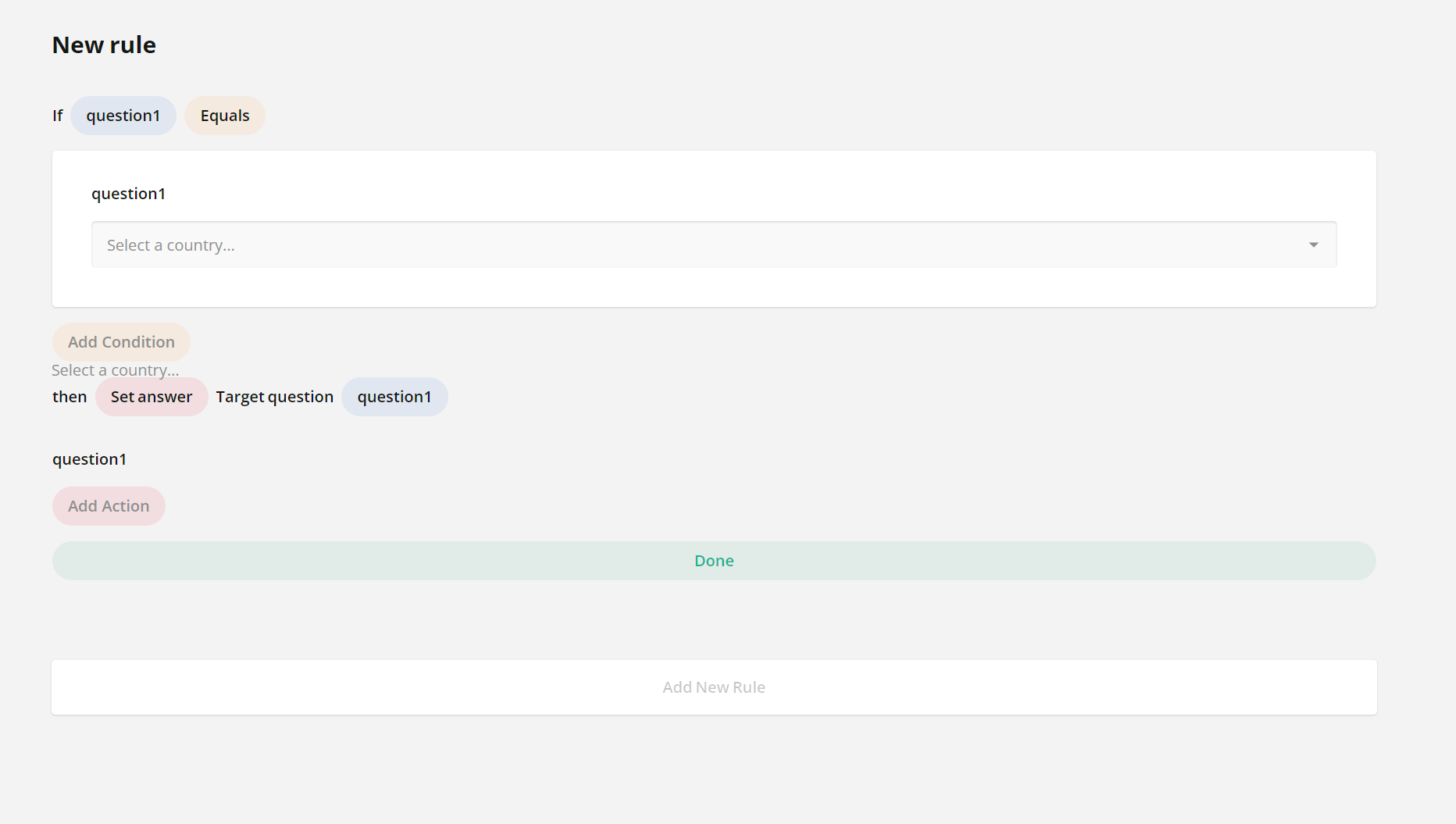The width and height of the screenshot is (1456, 824).
Task: Click the Add Condition button
Action: 121,341
